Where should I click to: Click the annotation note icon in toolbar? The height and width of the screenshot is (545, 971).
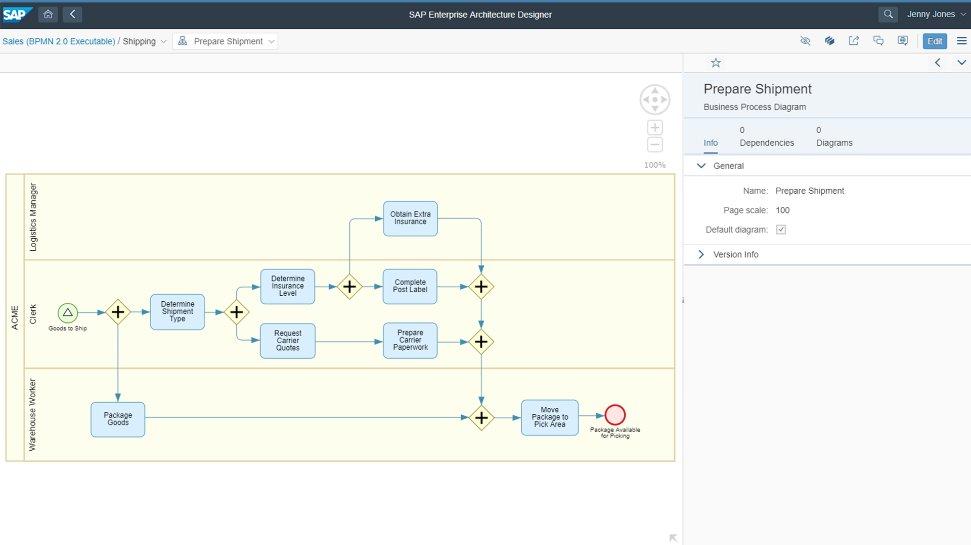pos(903,41)
